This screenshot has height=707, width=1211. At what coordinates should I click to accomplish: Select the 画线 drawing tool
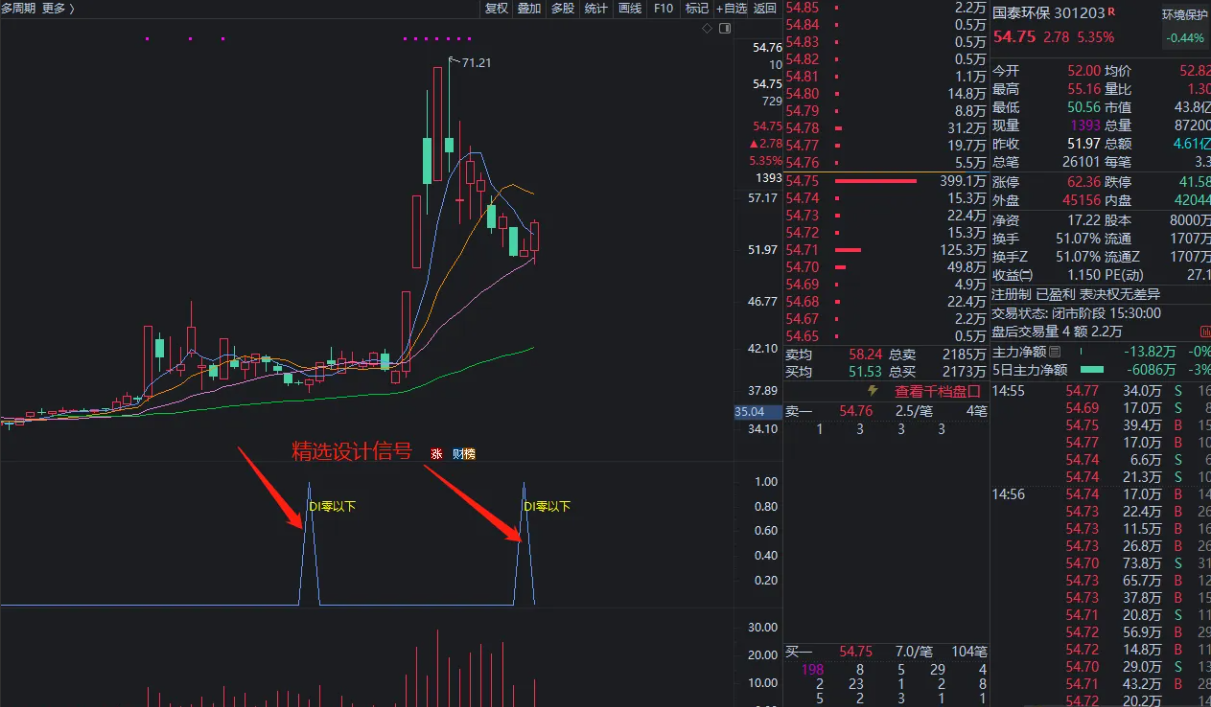point(629,8)
